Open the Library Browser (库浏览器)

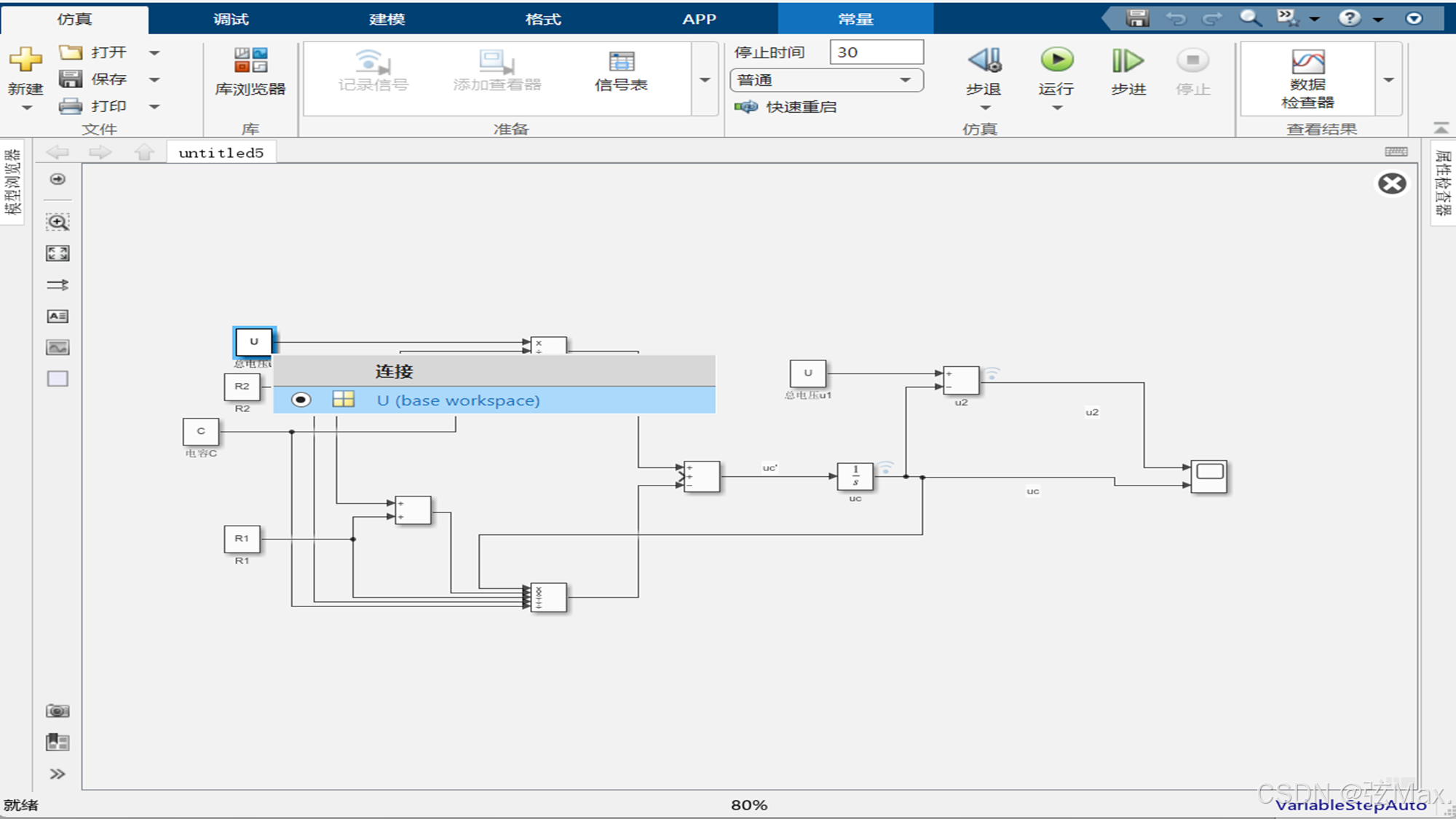tap(250, 71)
